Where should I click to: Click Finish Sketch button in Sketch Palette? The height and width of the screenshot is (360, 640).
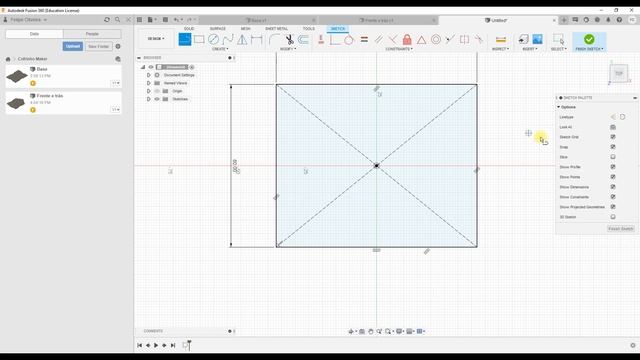(x=620, y=229)
